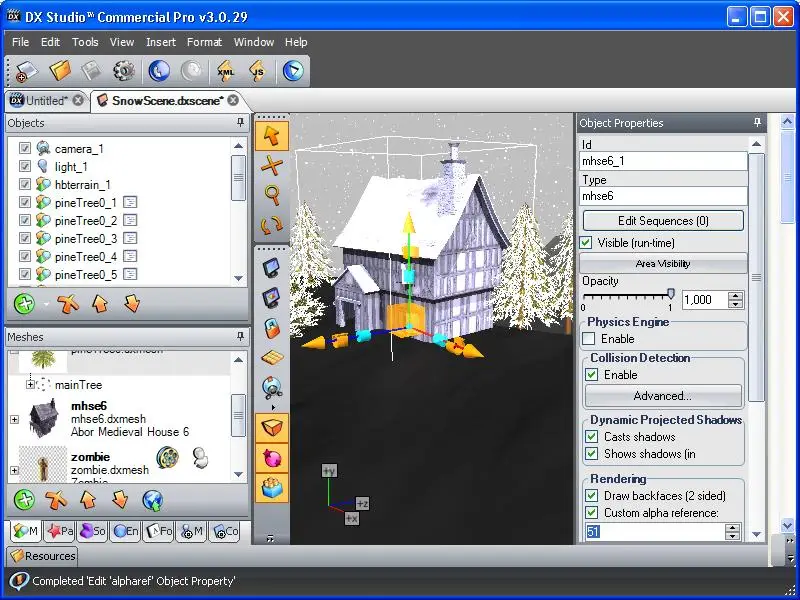This screenshot has width=800, height=600.
Task: Open a file with the folder icon
Action: [60, 70]
